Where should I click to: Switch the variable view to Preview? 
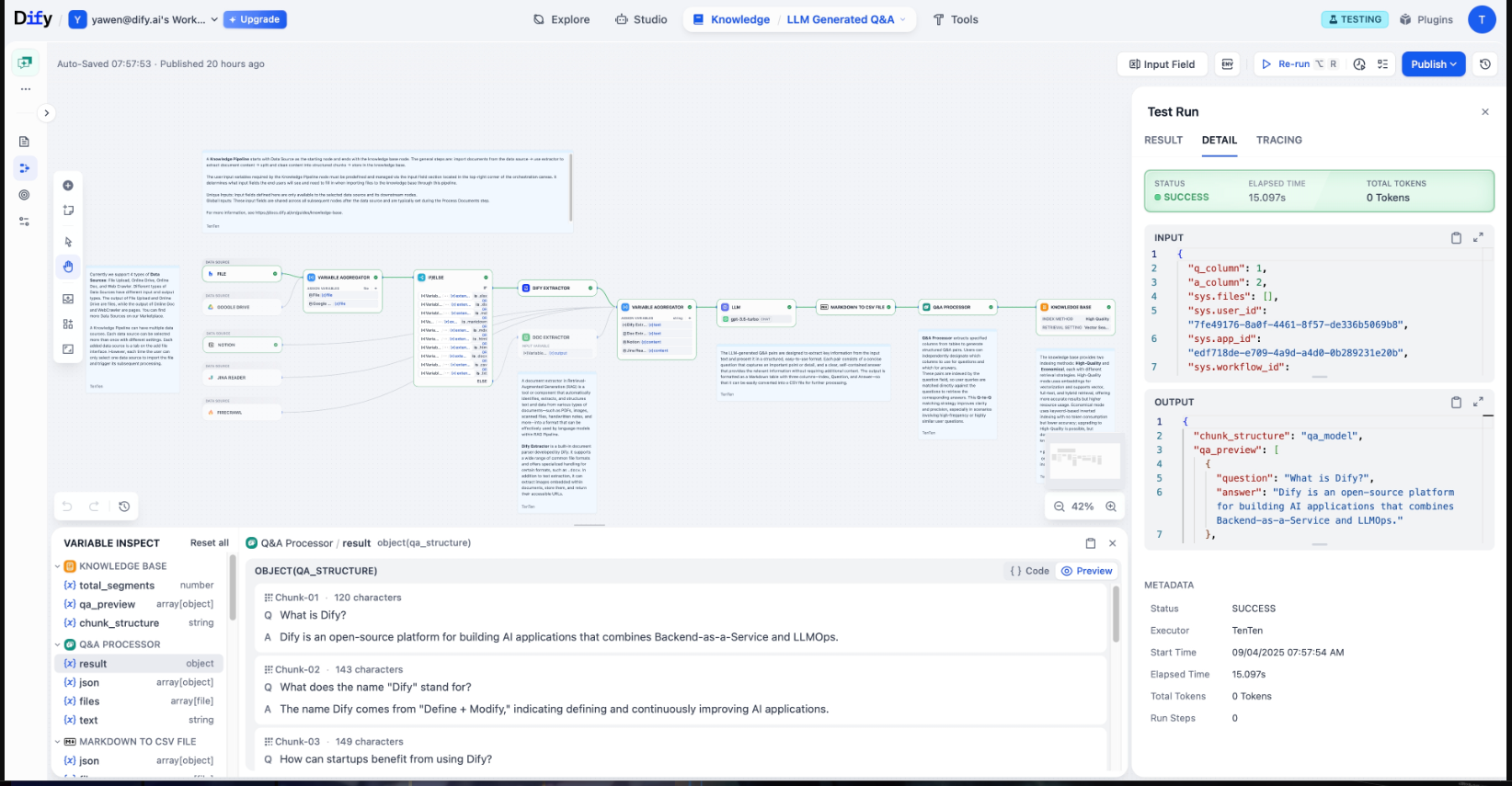coord(1087,571)
